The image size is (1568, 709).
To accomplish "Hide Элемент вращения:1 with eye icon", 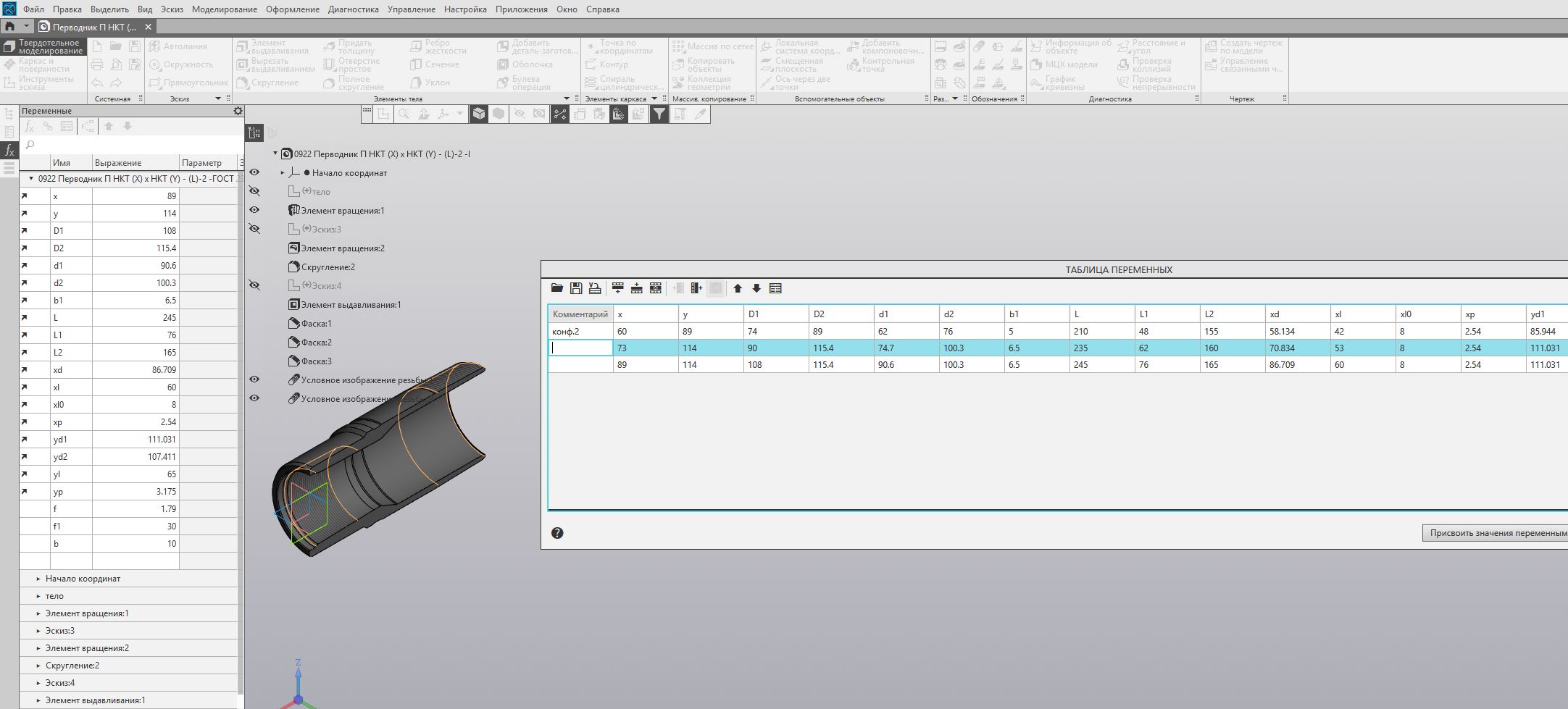I will coord(254,210).
